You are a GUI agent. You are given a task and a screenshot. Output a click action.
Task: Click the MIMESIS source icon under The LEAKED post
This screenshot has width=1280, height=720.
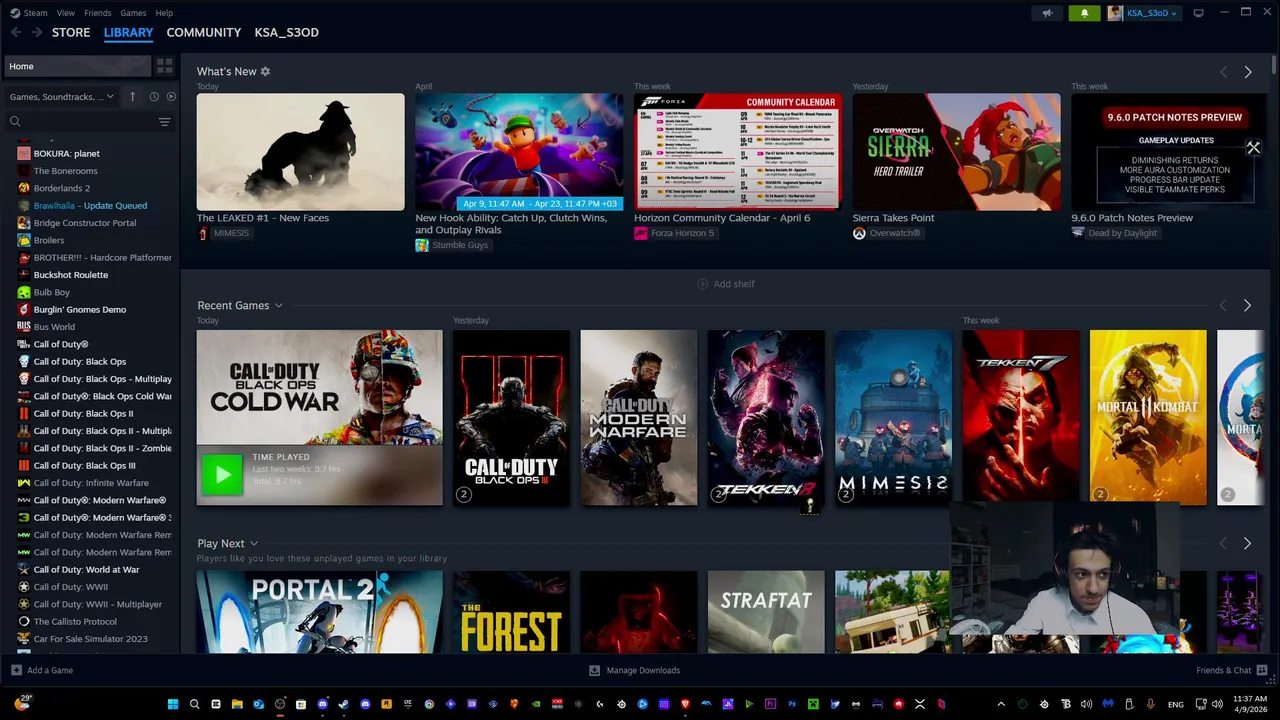(203, 233)
